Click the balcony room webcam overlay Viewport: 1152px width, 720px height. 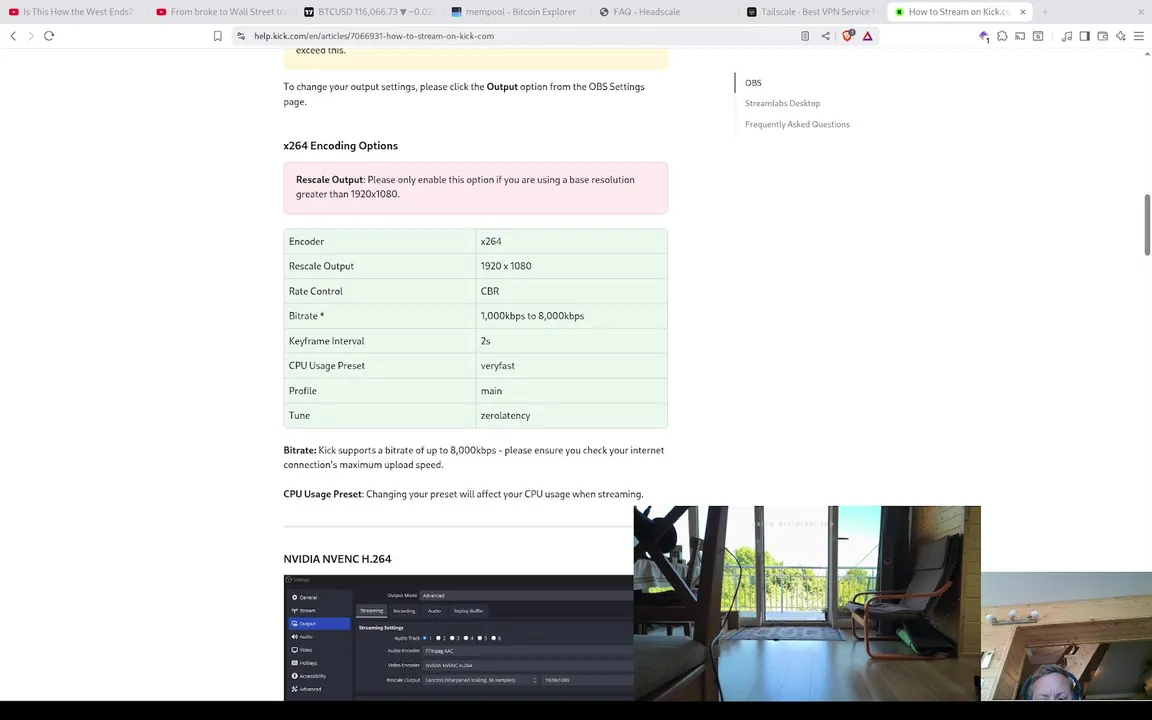click(807, 603)
